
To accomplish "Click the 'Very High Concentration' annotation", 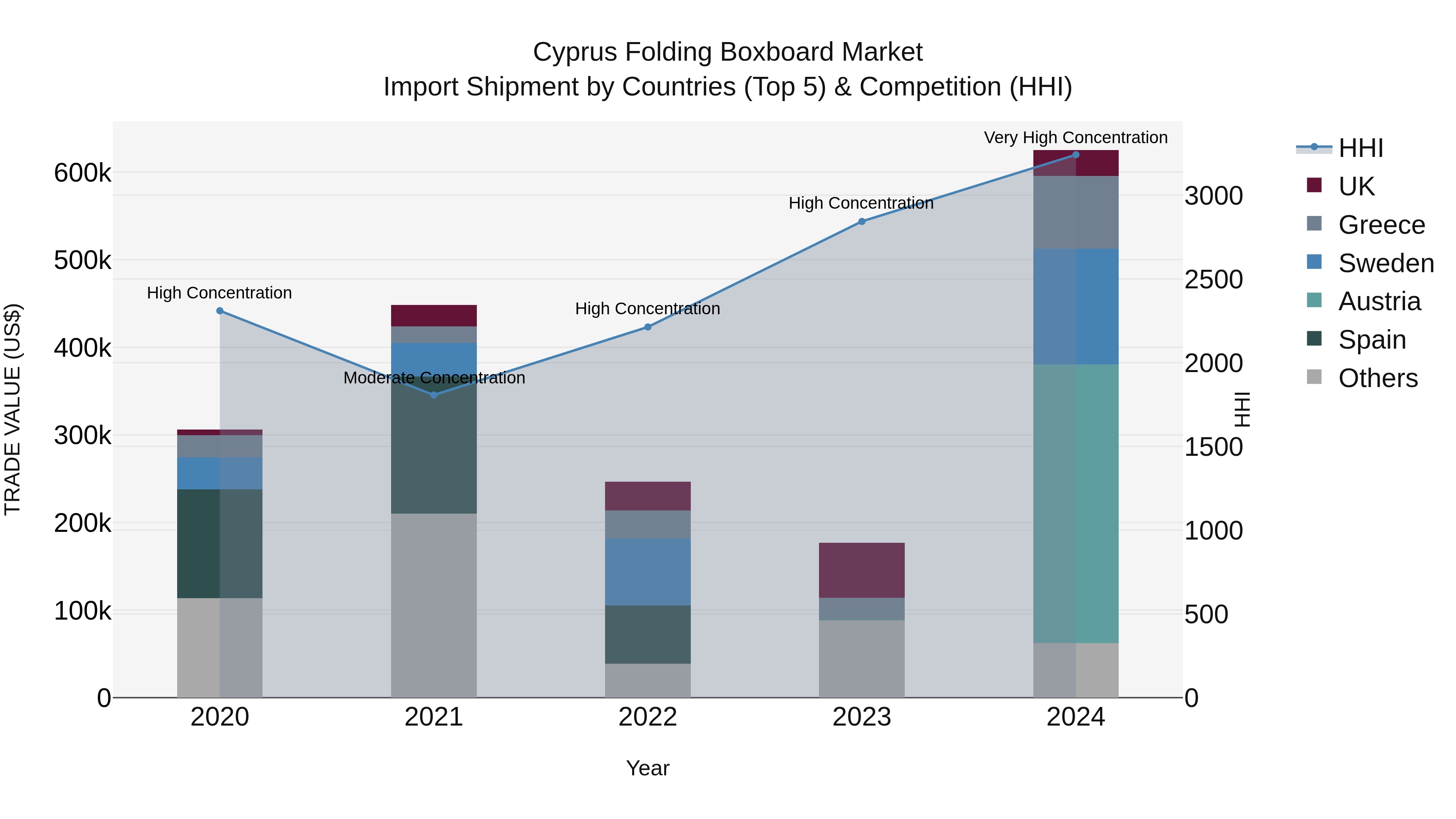I will pos(1075,138).
